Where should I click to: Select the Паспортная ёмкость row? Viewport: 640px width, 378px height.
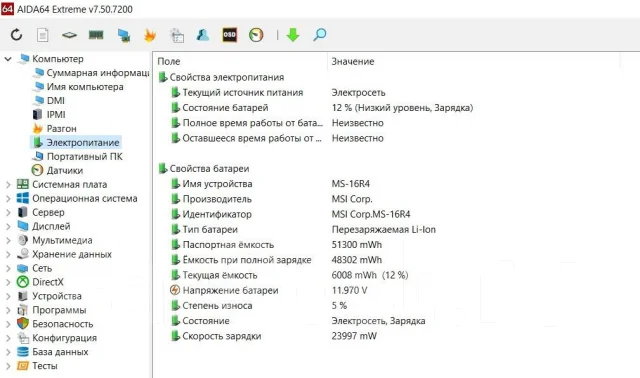228,245
